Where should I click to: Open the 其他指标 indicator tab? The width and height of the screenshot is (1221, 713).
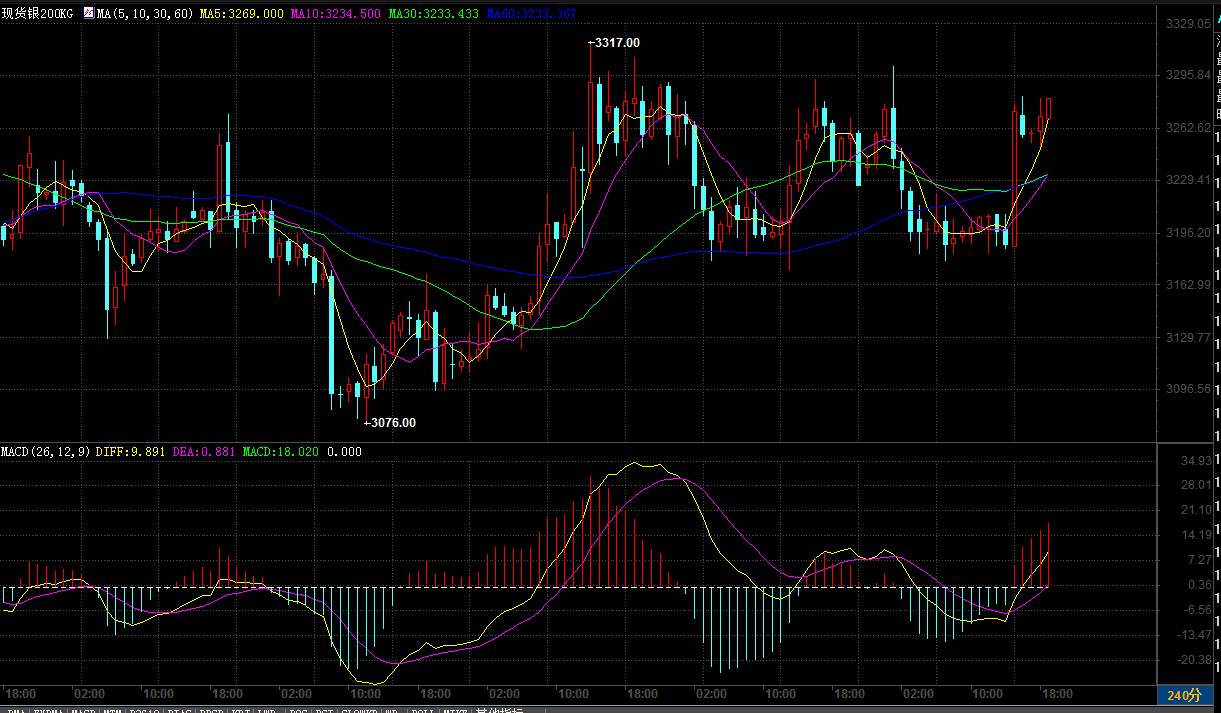(x=499, y=709)
